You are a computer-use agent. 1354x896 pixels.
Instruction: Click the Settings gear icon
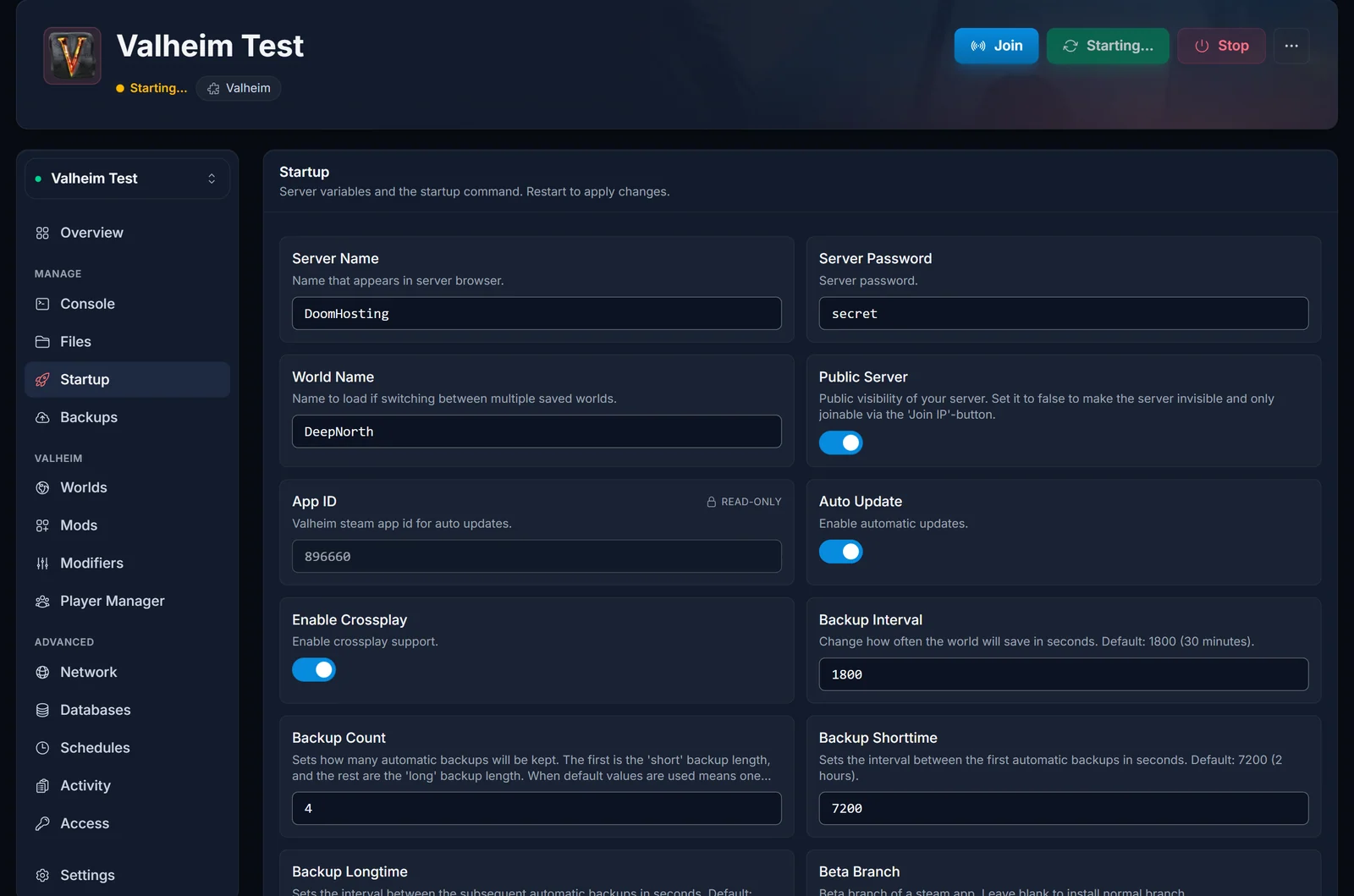(x=42, y=876)
